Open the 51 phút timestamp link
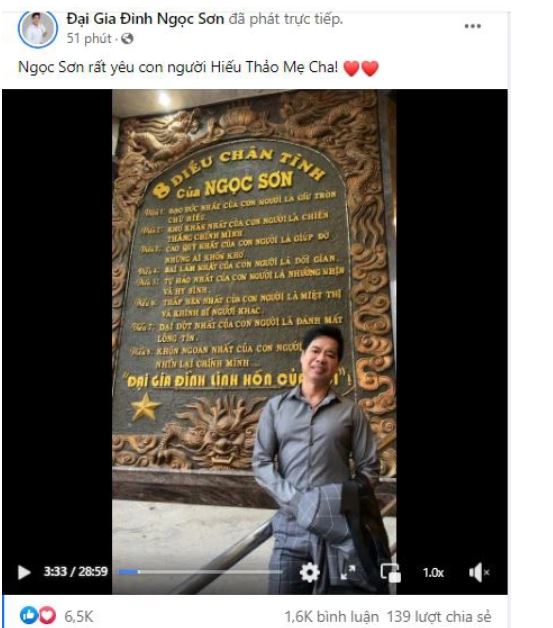The image size is (553, 628). tap(89, 38)
